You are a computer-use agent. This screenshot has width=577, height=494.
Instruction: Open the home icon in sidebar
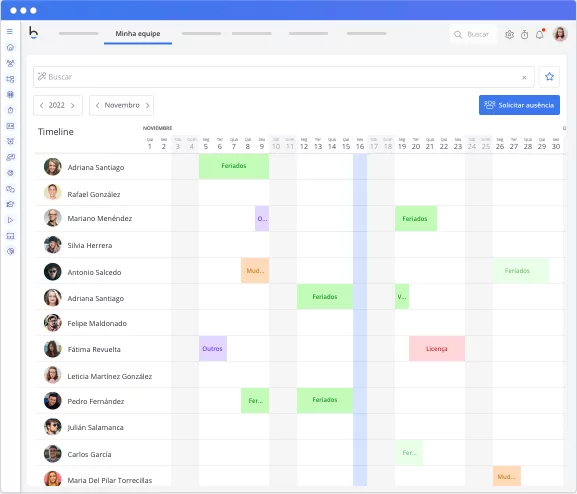10,47
